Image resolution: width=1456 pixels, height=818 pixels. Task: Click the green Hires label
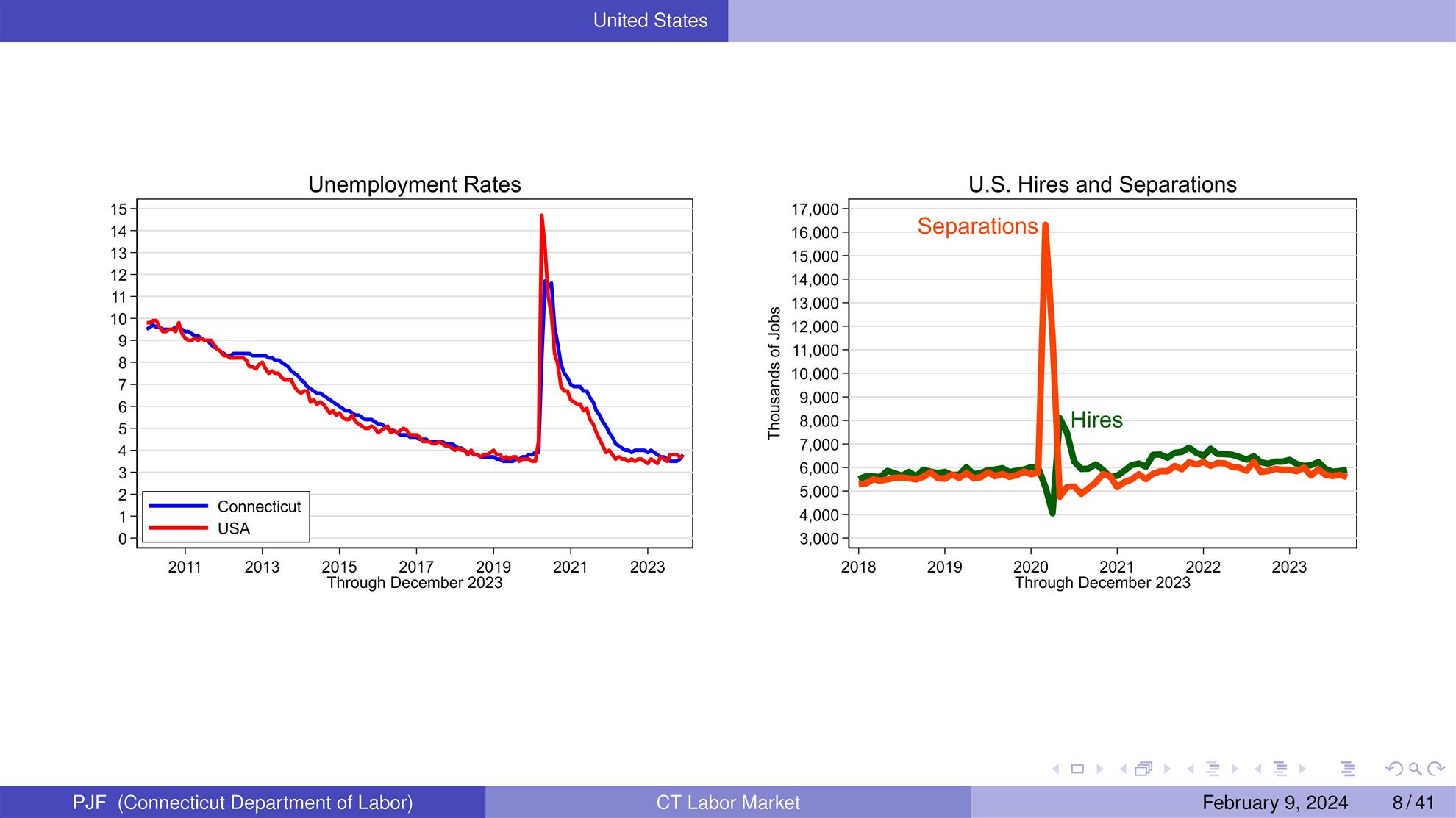[x=1096, y=420]
